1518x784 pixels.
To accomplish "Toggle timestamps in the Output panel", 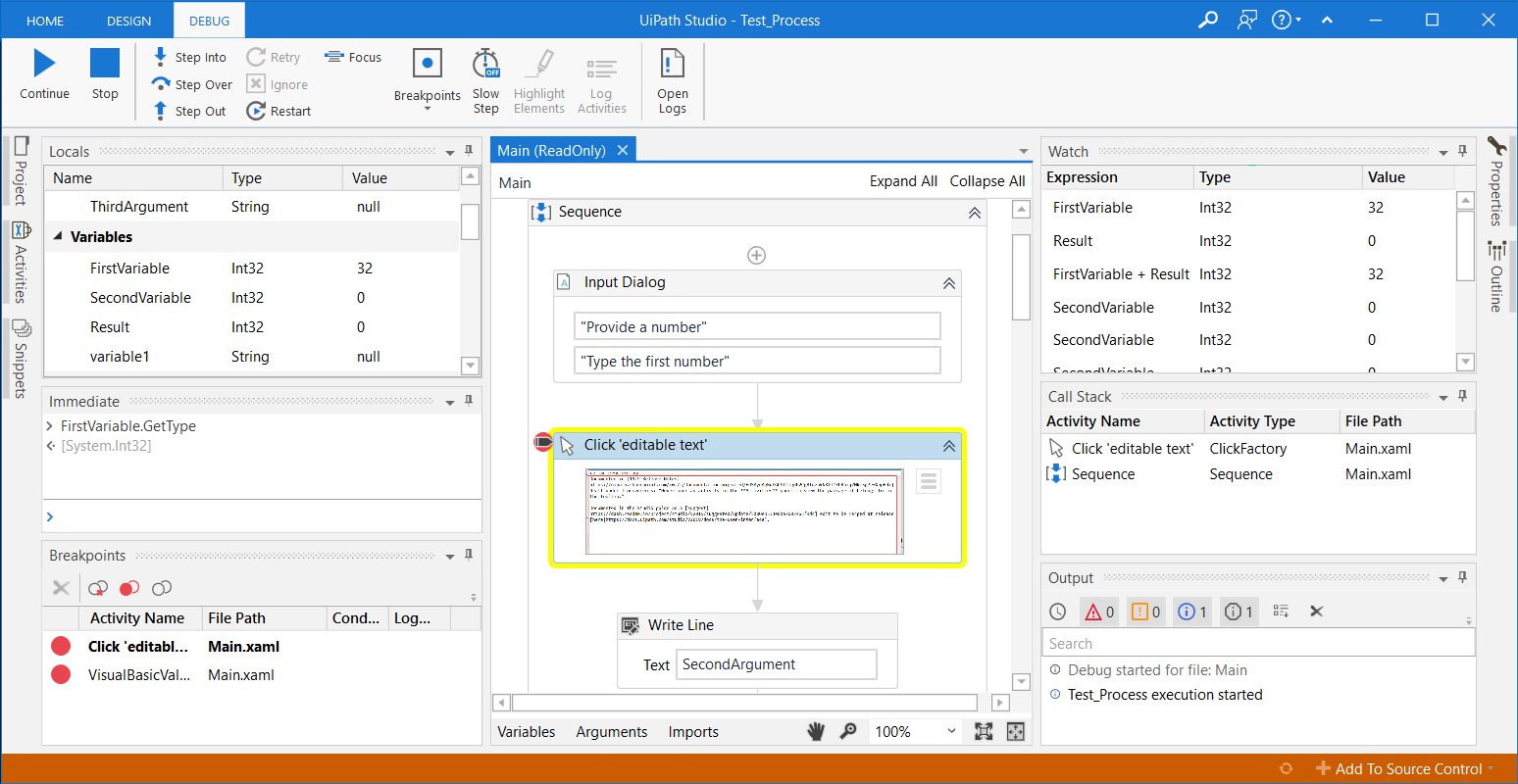I will pyautogui.click(x=1058, y=612).
